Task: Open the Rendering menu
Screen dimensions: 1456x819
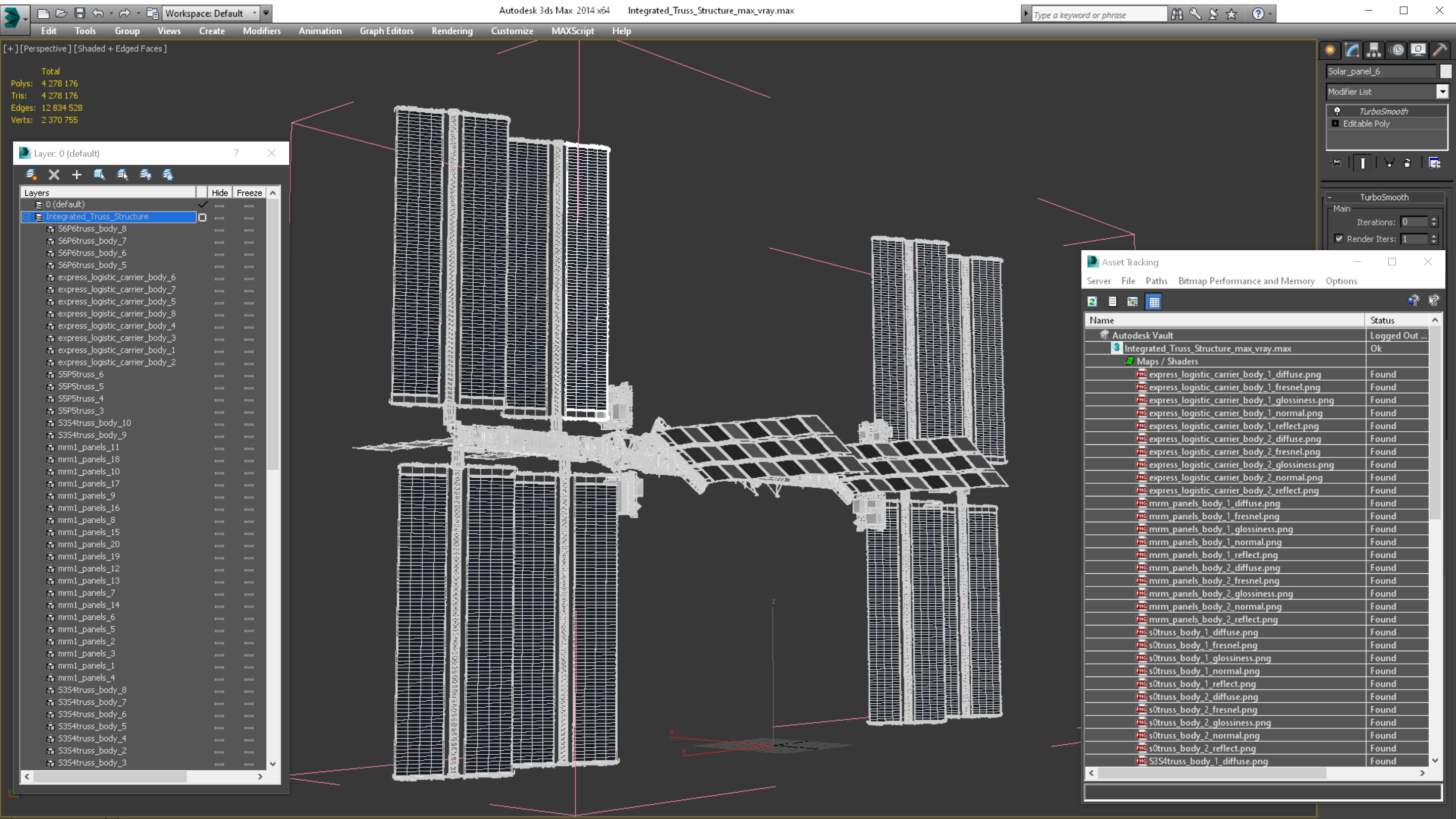Action: 451,31
